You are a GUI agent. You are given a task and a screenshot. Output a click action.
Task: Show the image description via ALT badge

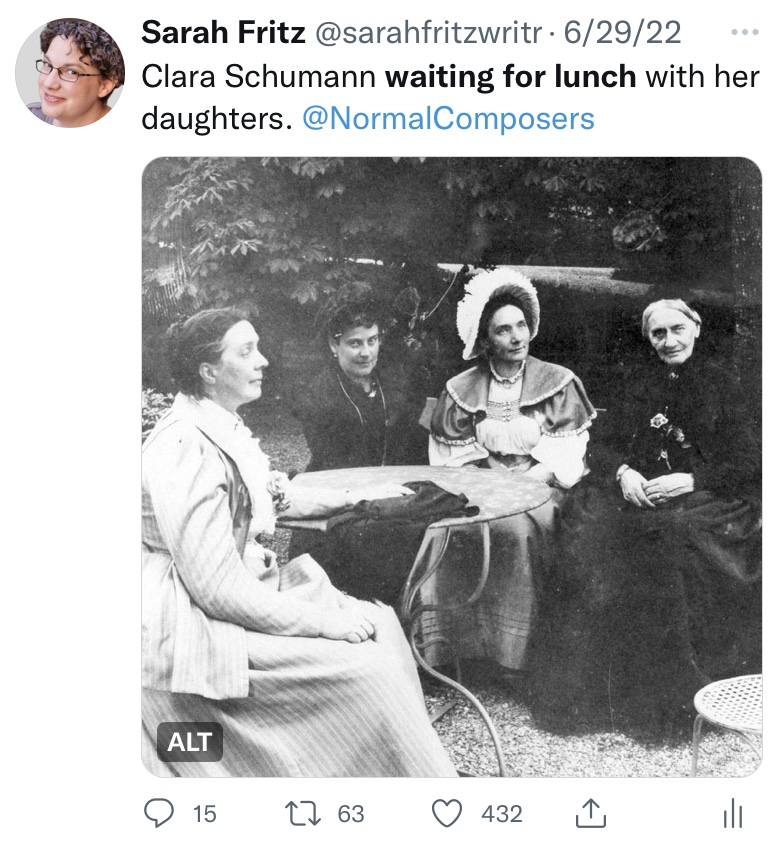(190, 742)
